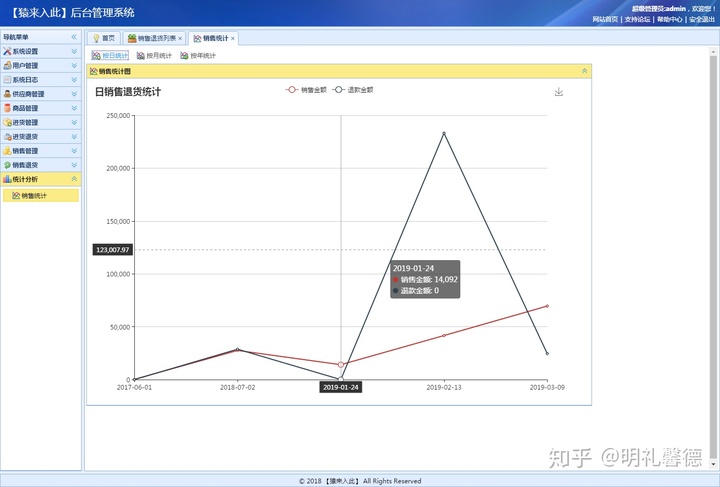Expand the 系统日志 menu section chevron
720x487 pixels.
[x=74, y=80]
